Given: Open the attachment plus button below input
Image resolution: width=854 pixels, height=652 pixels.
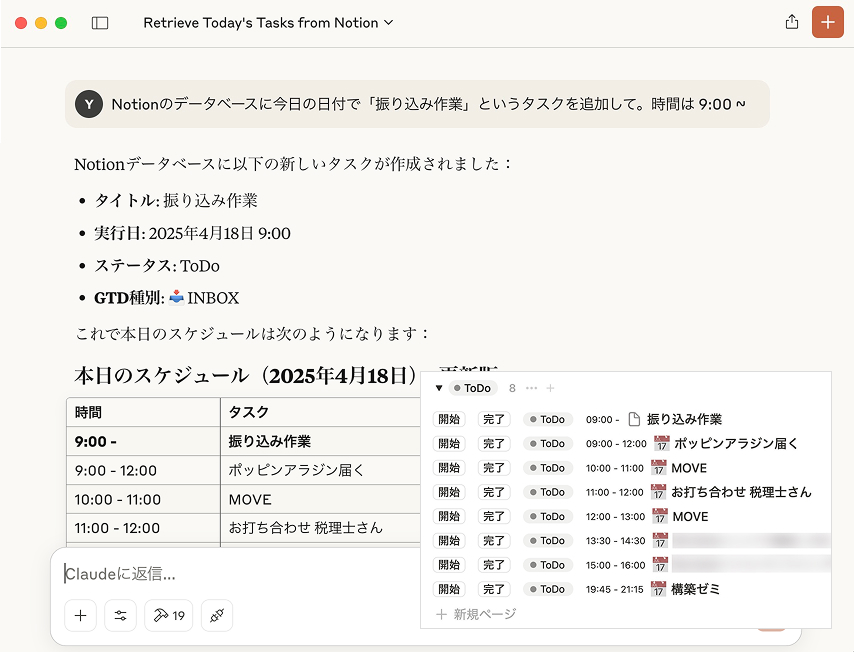Looking at the screenshot, I should click(81, 616).
